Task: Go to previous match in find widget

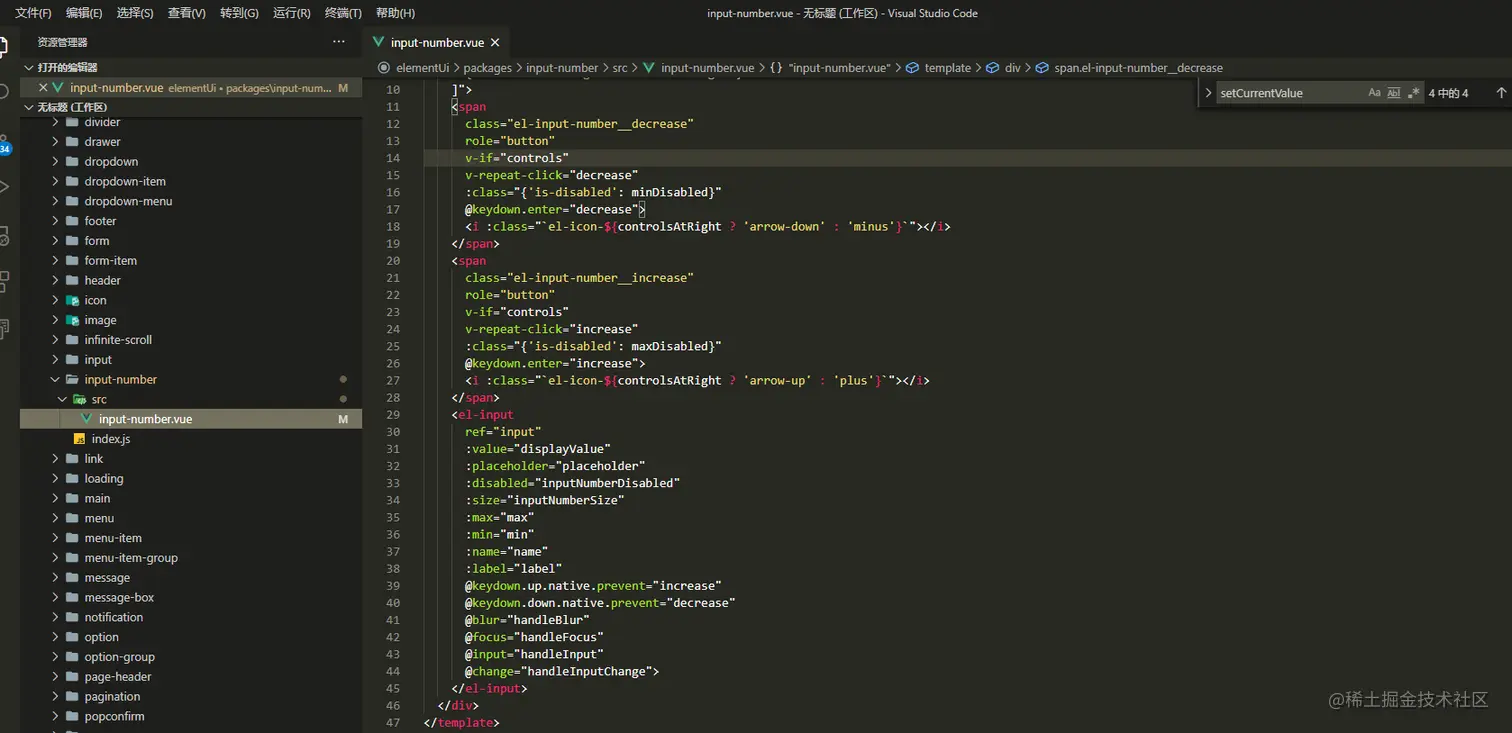Action: click(1501, 93)
